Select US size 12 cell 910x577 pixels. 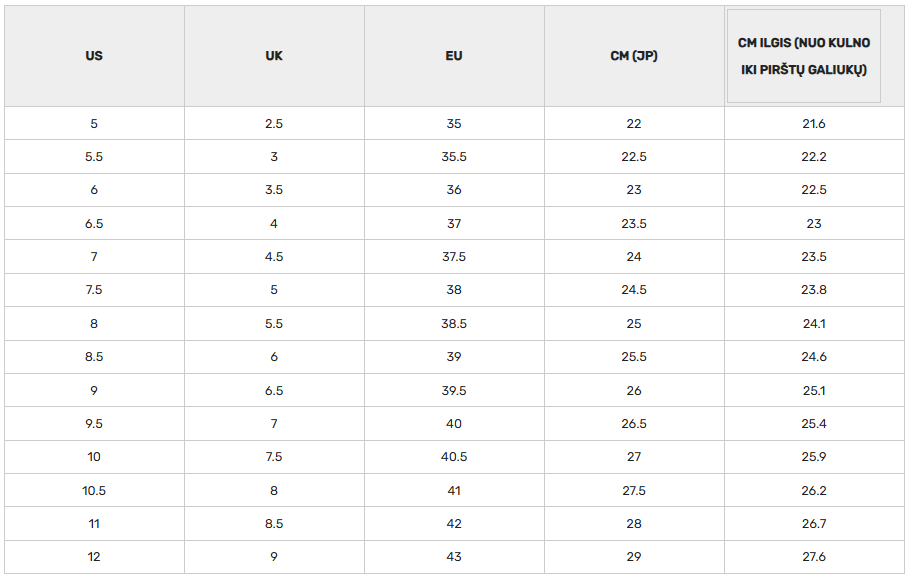[x=94, y=557]
